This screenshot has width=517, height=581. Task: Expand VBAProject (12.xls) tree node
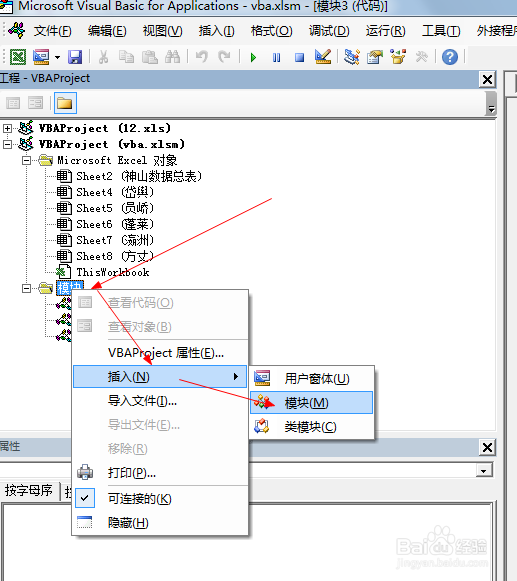pyautogui.click(x=7, y=129)
